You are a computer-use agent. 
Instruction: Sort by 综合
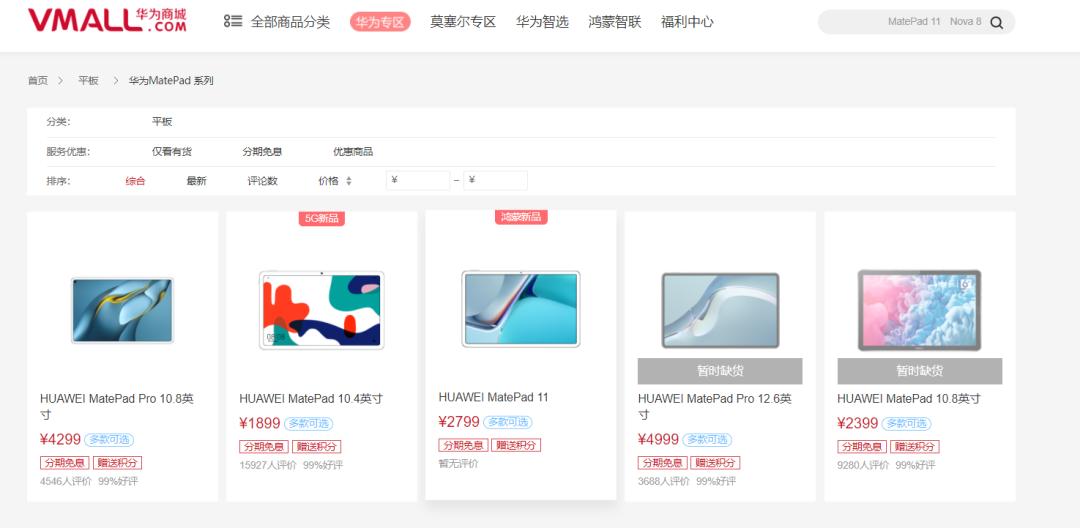(x=135, y=181)
